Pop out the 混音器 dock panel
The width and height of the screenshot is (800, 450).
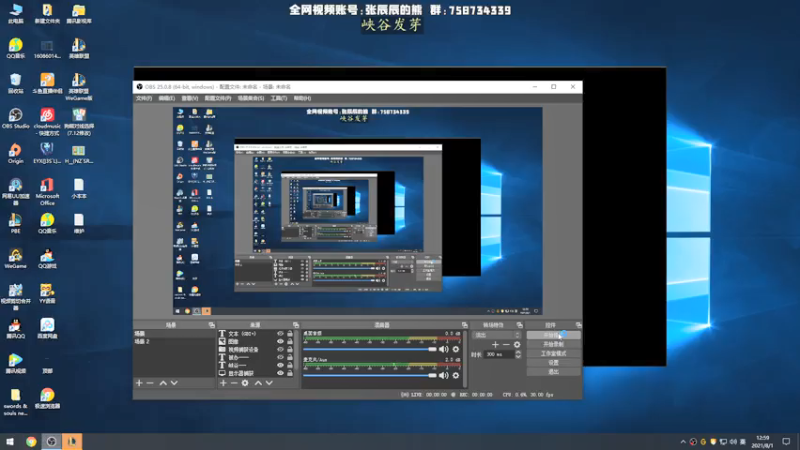tap(464, 325)
